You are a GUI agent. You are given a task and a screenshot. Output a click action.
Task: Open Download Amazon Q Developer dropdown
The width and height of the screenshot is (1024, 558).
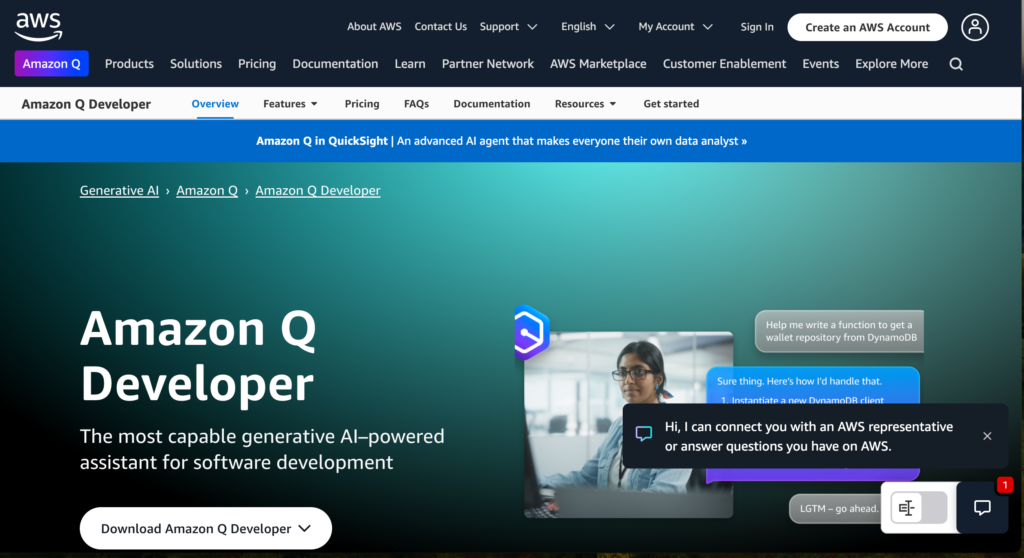pos(206,528)
